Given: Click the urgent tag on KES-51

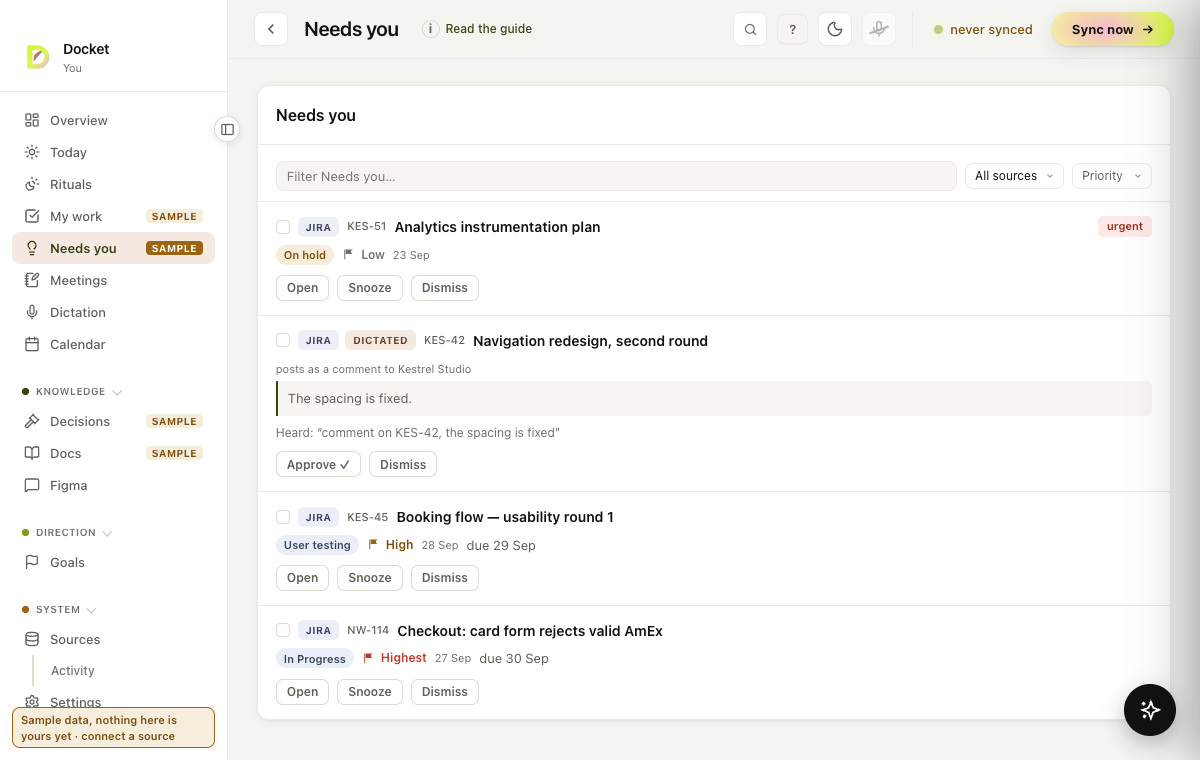Looking at the screenshot, I should (x=1125, y=227).
